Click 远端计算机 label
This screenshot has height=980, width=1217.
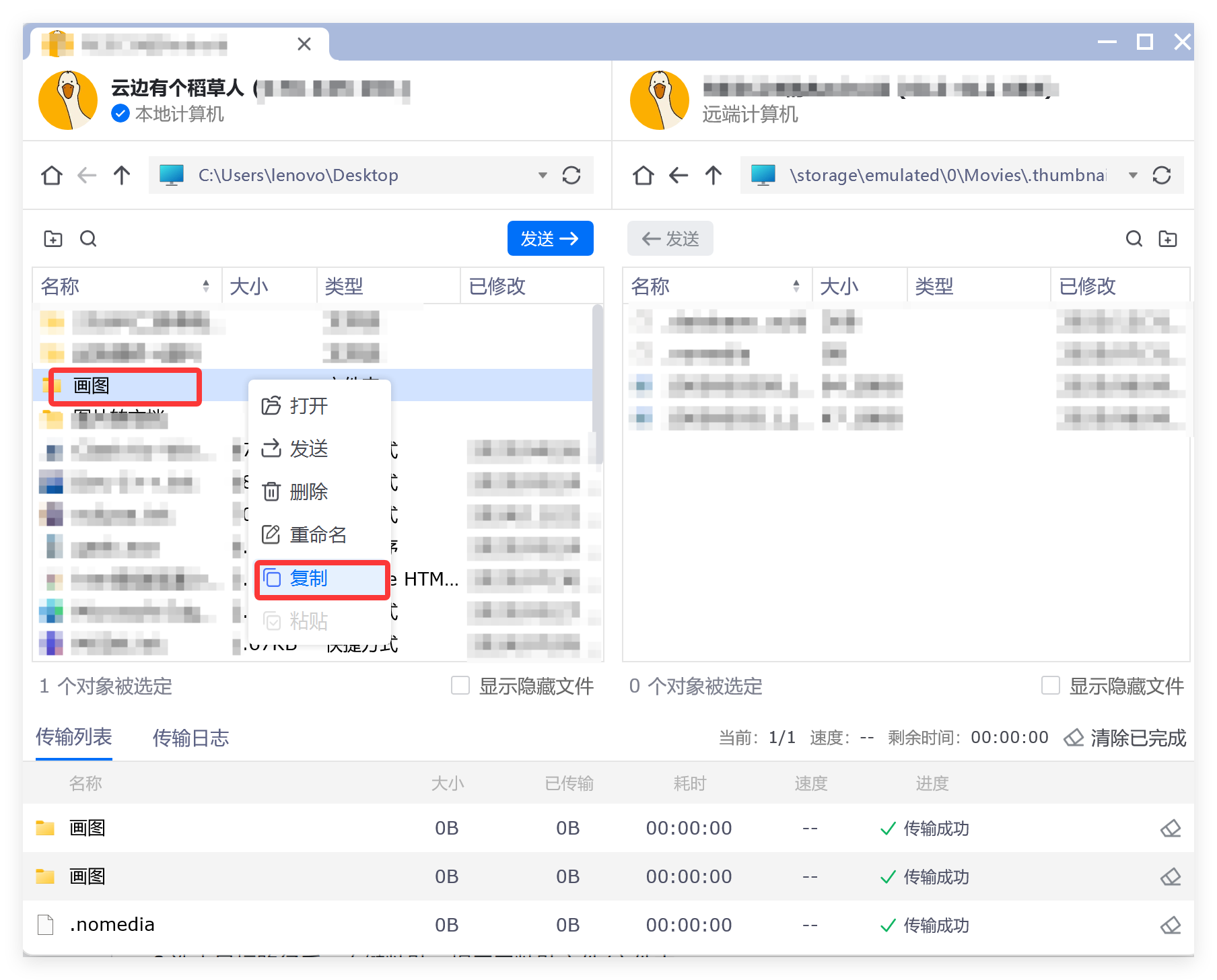point(750,114)
